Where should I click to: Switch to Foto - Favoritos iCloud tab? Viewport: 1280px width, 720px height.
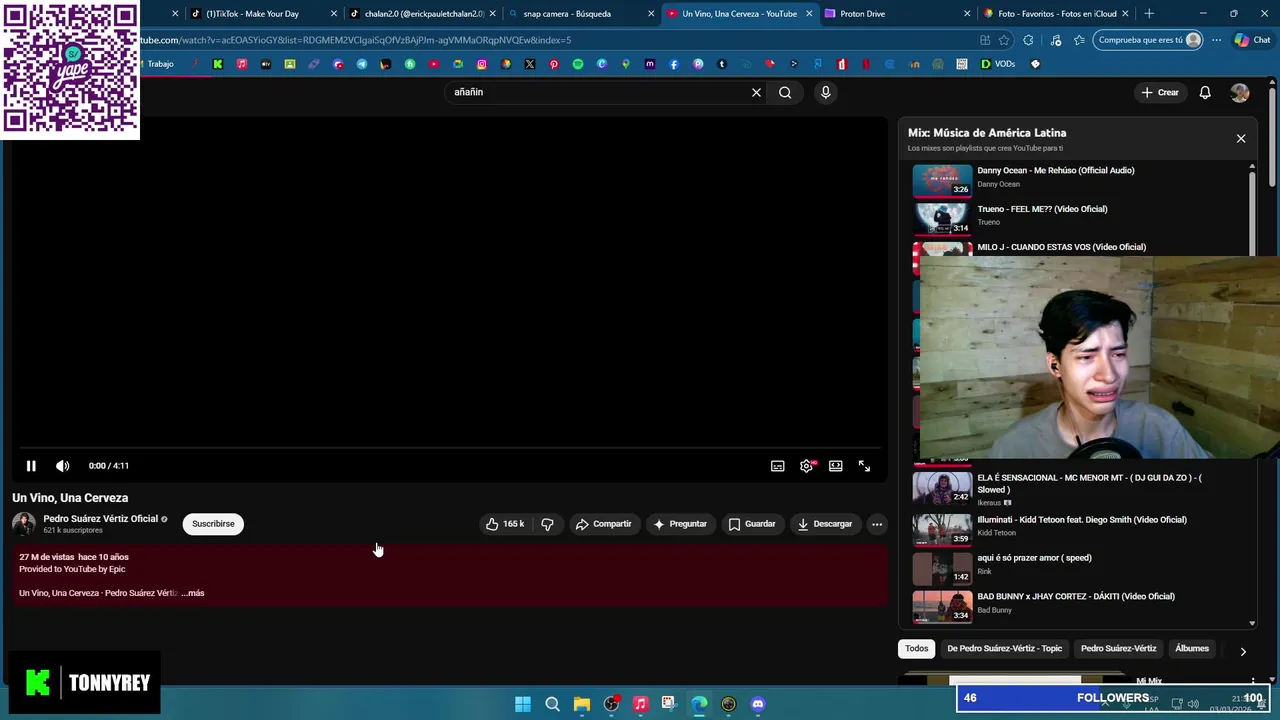tap(1055, 14)
